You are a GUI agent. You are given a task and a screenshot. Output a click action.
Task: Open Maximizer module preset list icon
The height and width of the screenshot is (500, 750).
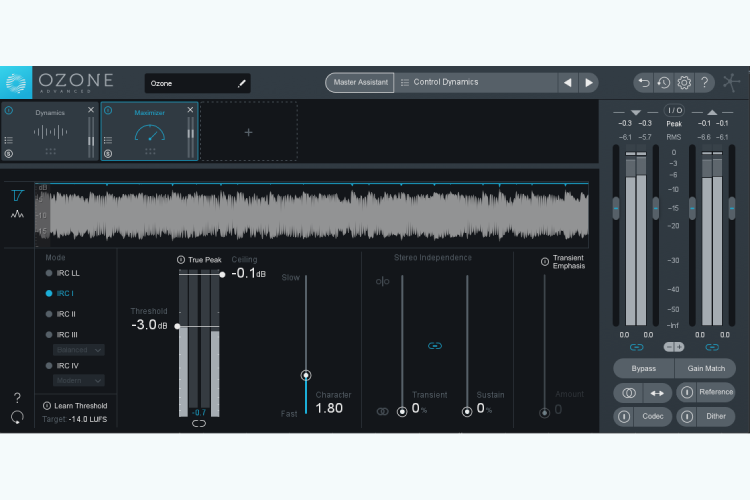coord(108,140)
